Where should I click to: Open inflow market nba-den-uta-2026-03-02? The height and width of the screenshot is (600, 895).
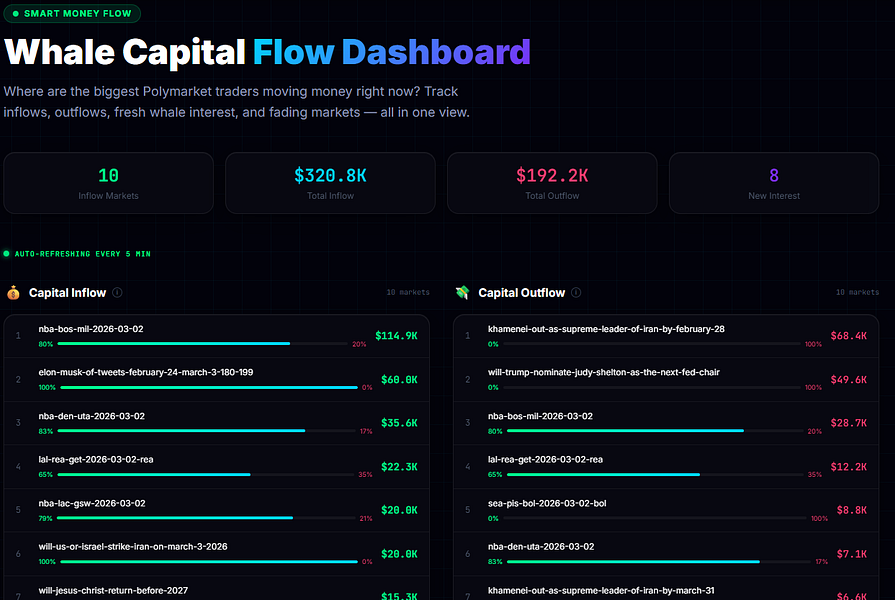click(216, 423)
